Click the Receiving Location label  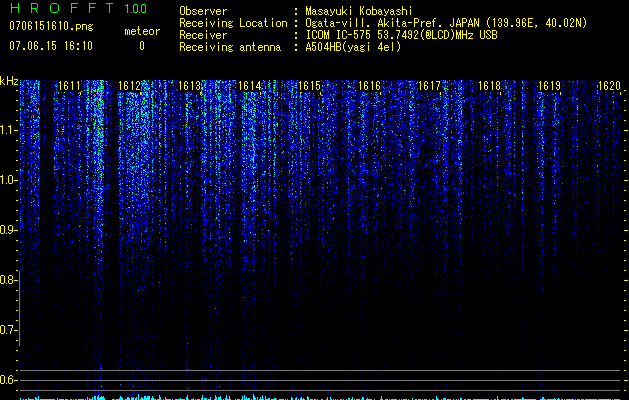click(x=233, y=23)
